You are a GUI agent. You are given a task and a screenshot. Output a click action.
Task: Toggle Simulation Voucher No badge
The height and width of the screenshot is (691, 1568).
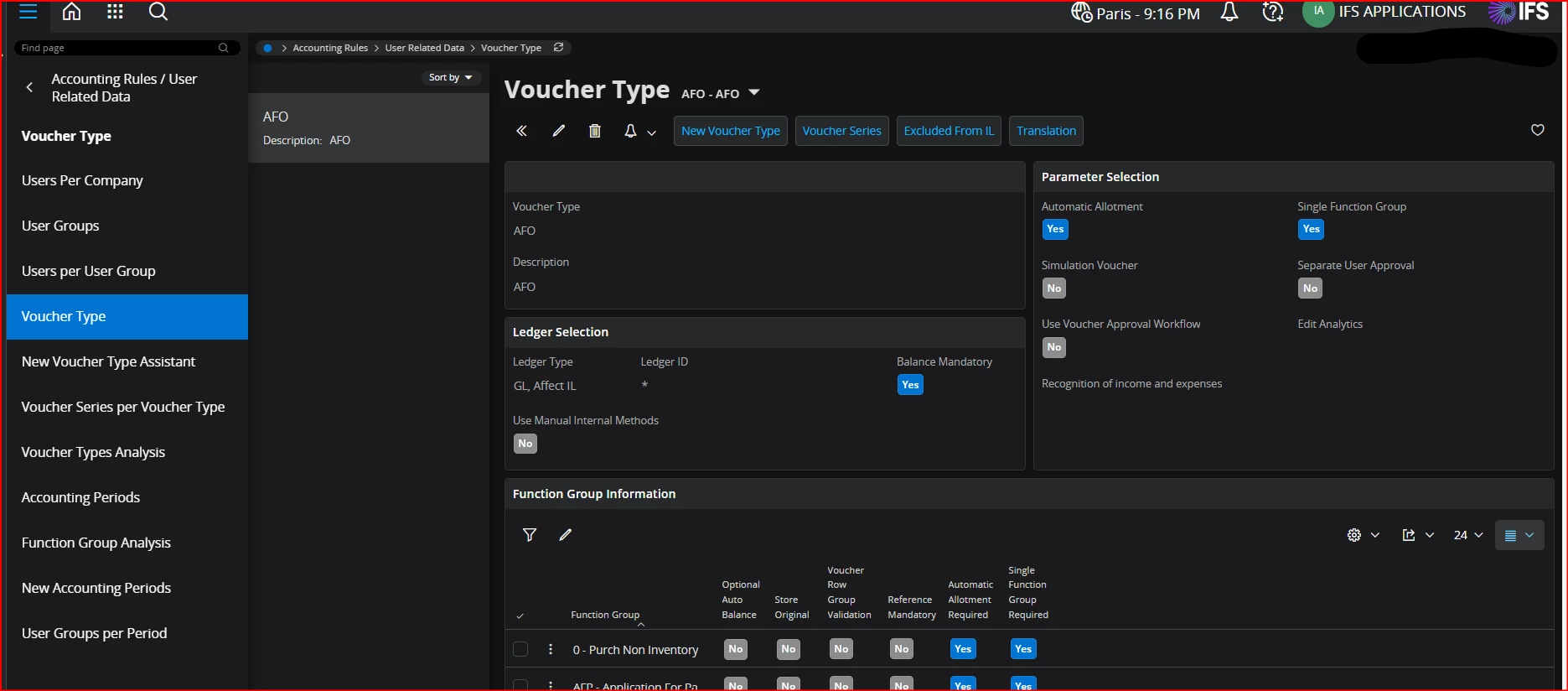coord(1054,288)
